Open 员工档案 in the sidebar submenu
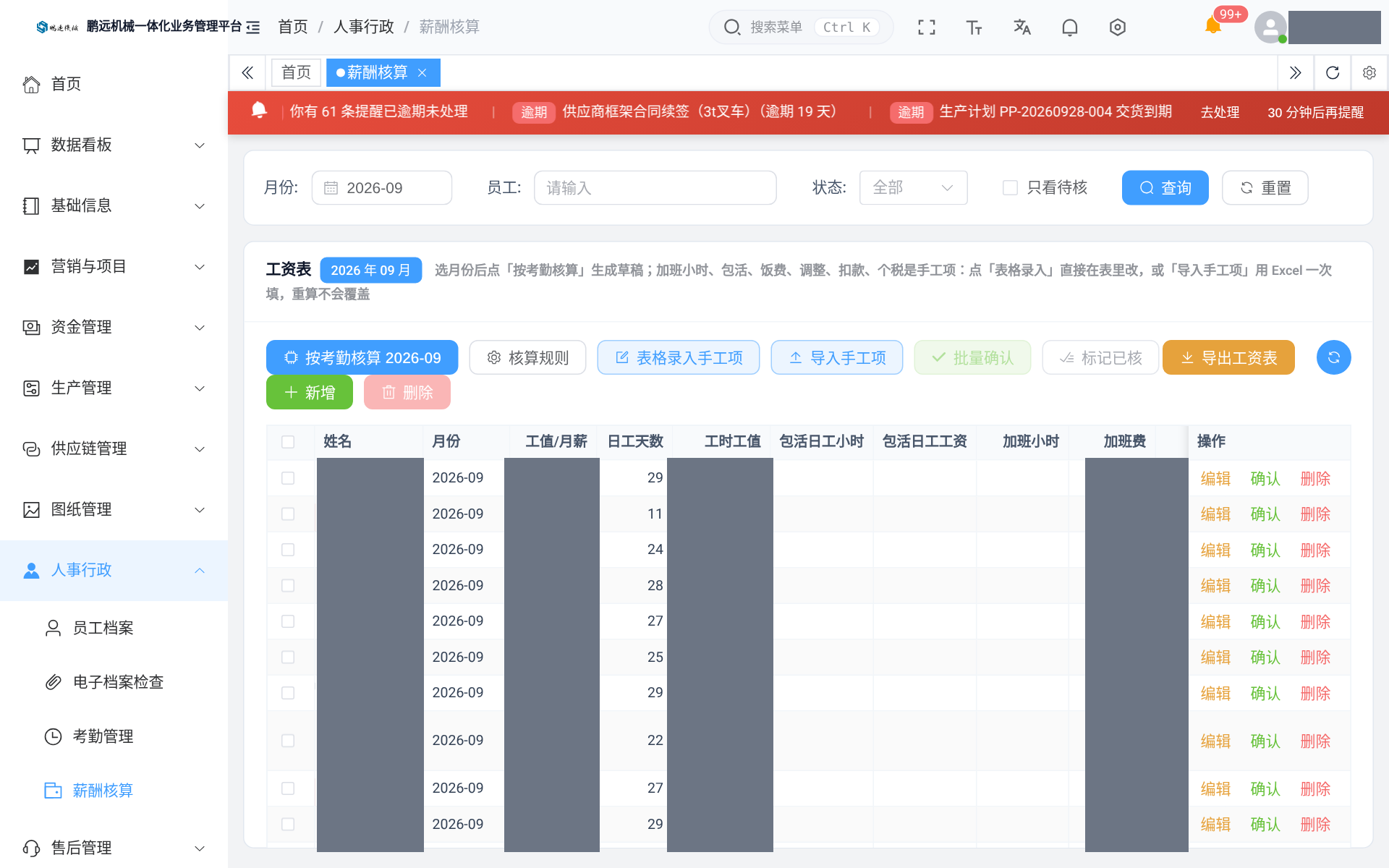 [x=114, y=628]
